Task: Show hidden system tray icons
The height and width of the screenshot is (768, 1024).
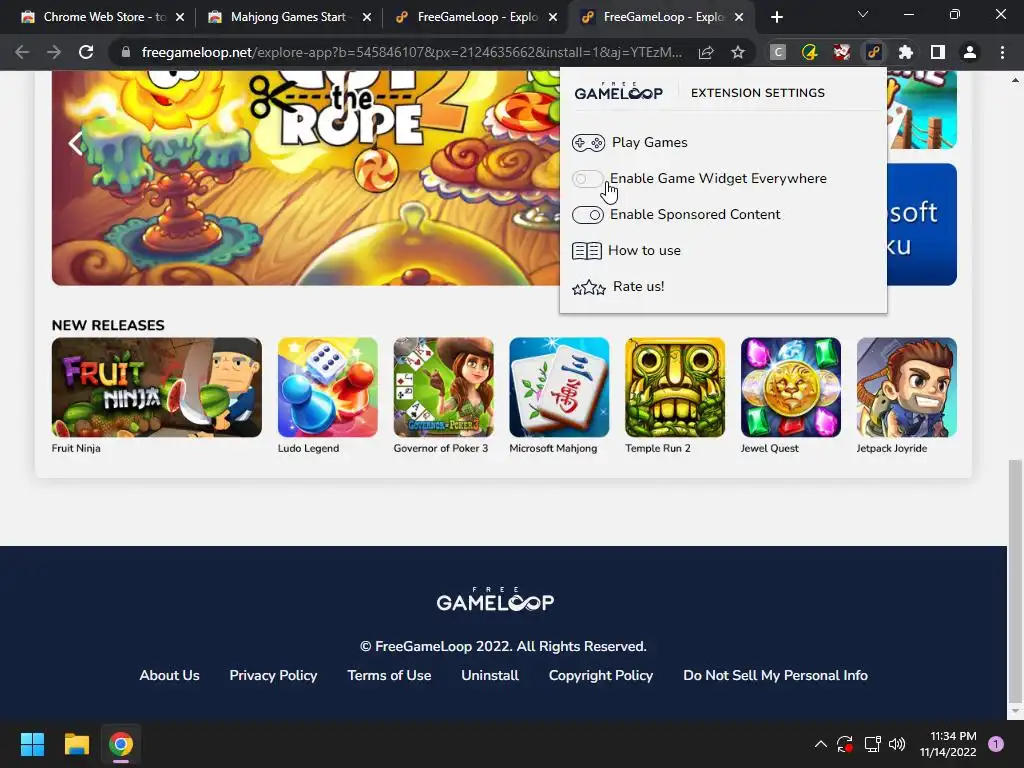Action: (821, 744)
